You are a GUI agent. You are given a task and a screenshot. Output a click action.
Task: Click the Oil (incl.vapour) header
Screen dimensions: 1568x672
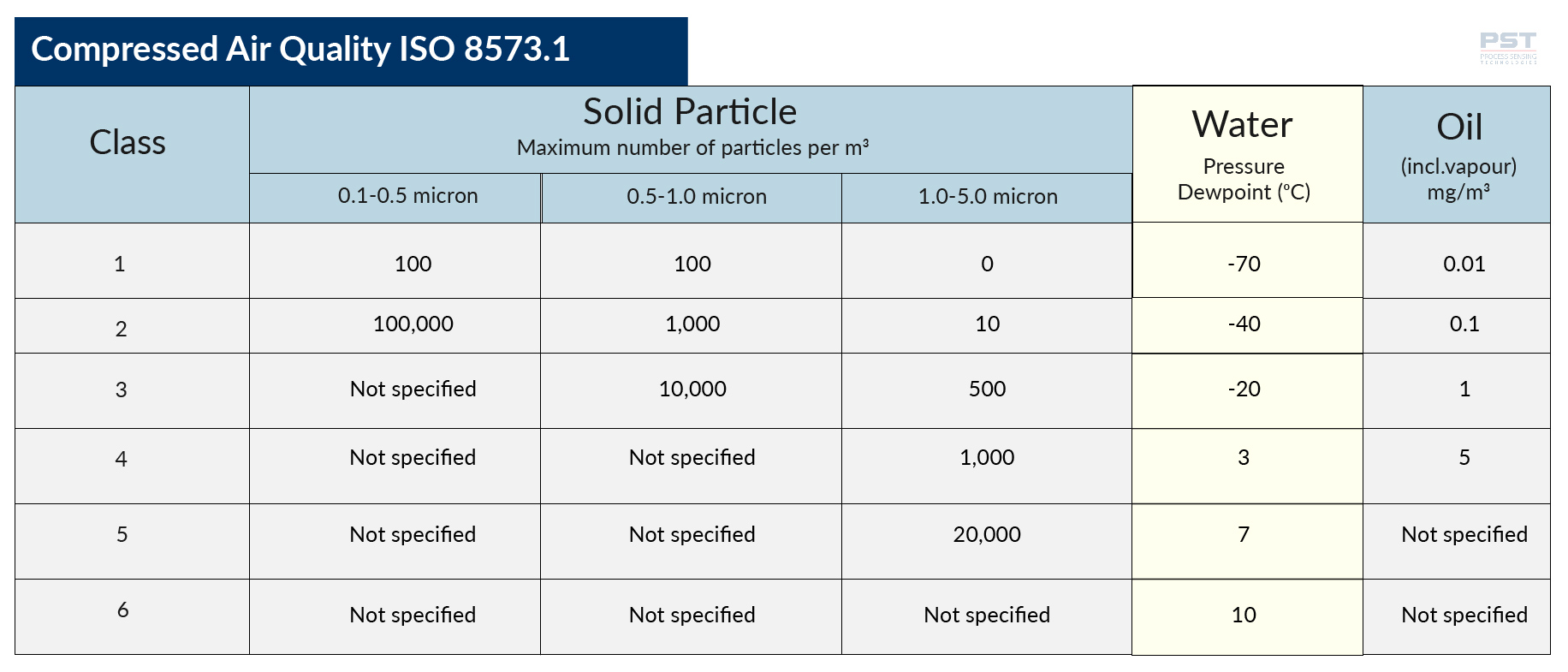[x=1458, y=154]
